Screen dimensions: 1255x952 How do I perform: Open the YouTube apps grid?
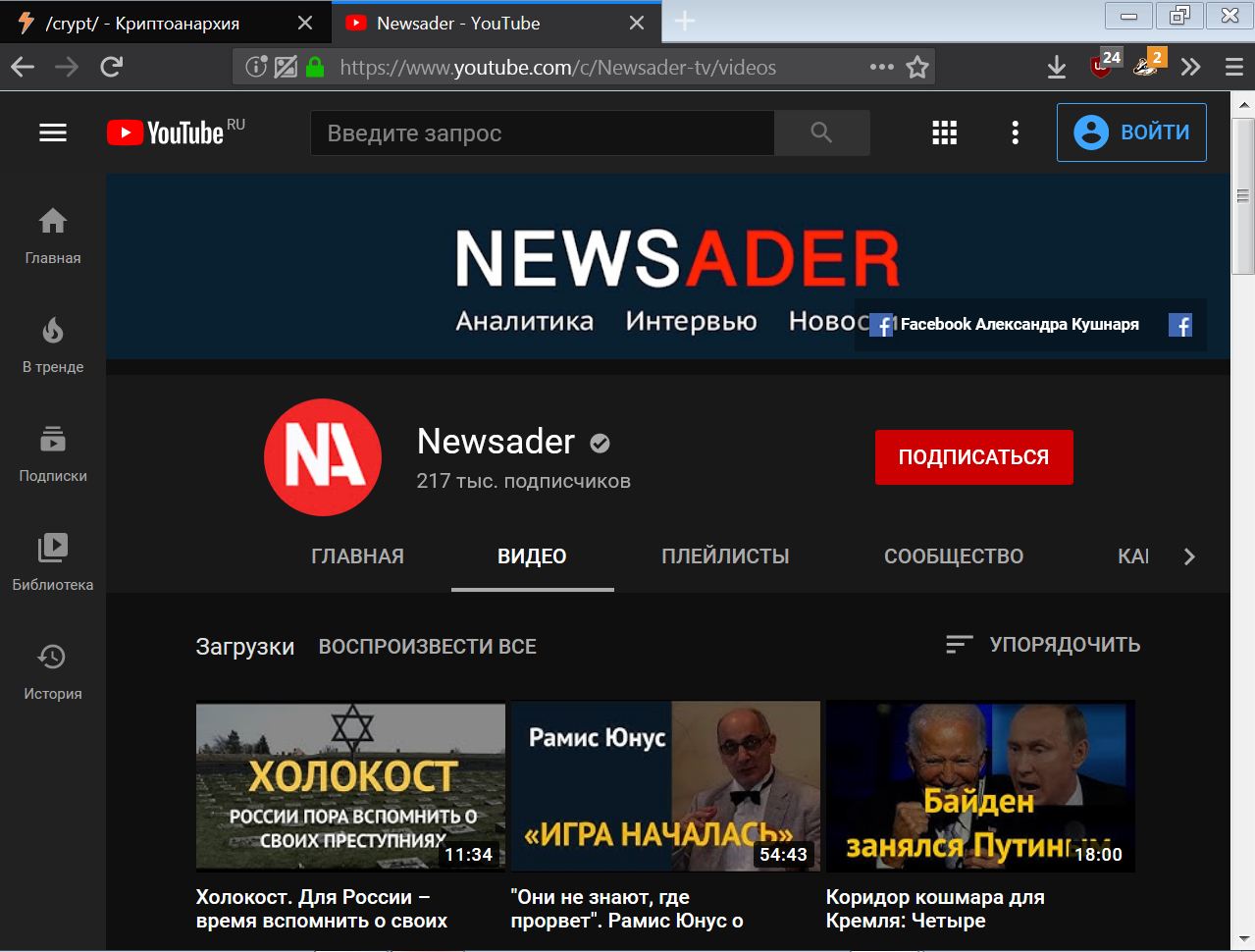944,132
